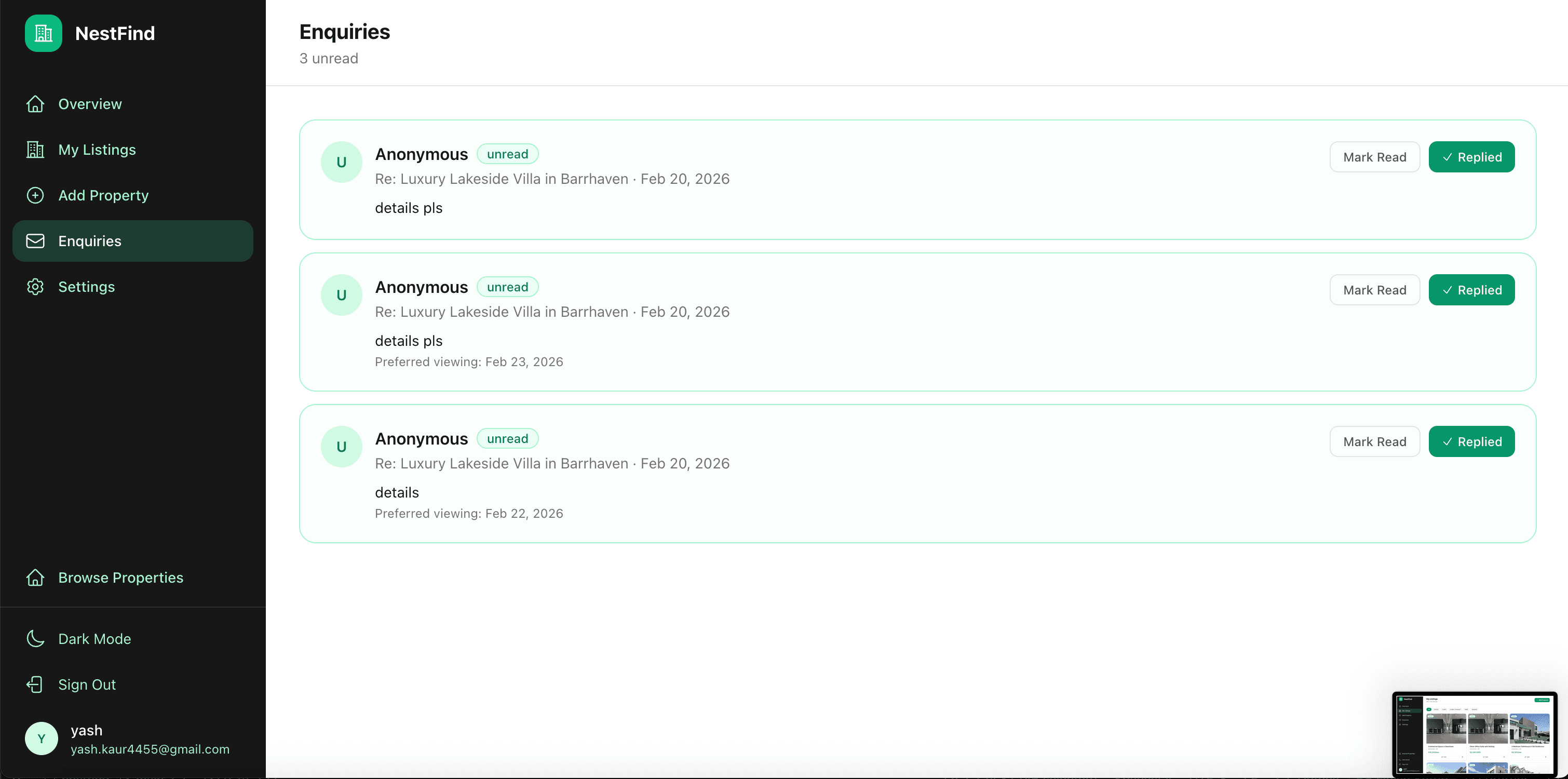This screenshot has height=779, width=1568.
Task: Click the My Listings building icon
Action: pyautogui.click(x=35, y=150)
